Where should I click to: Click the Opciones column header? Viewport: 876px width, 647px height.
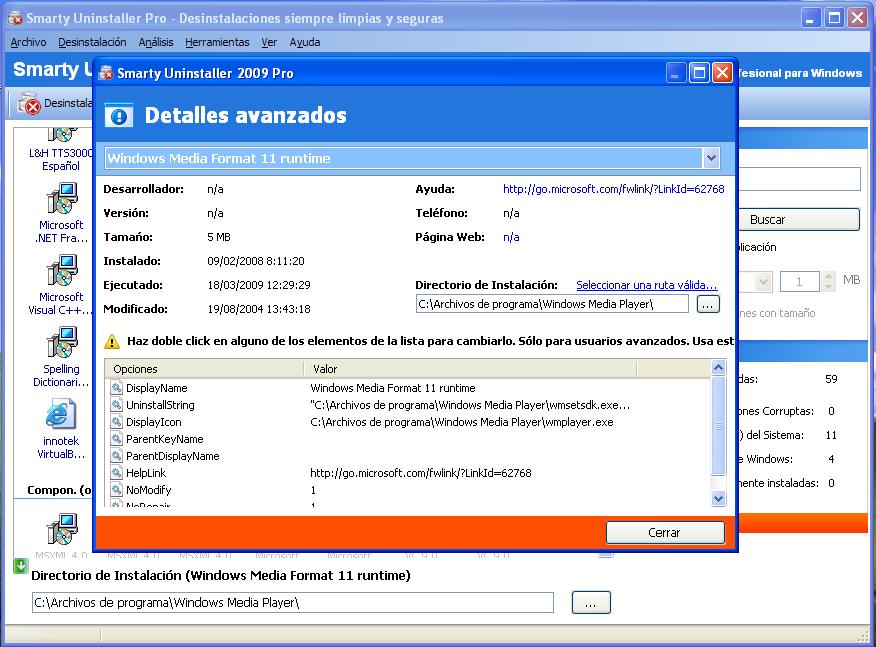204,369
